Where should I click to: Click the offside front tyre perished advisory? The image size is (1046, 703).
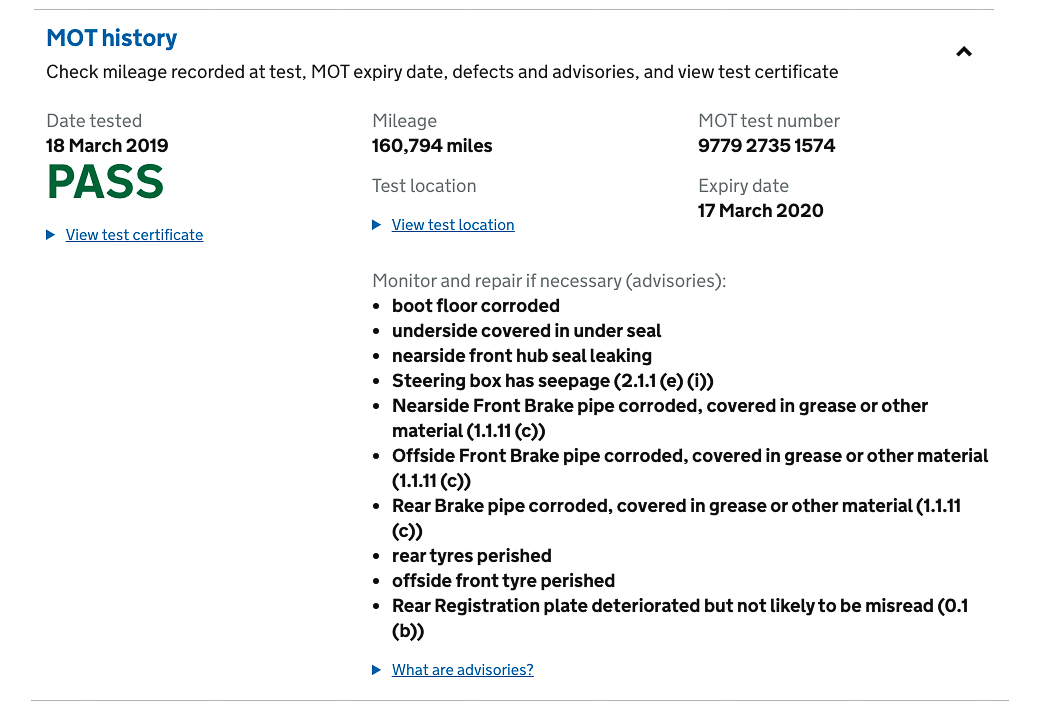point(503,581)
